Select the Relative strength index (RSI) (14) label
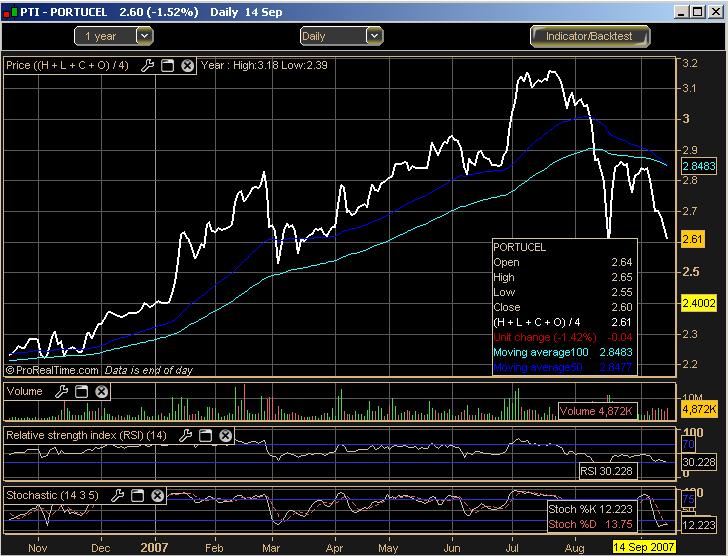 point(86,435)
